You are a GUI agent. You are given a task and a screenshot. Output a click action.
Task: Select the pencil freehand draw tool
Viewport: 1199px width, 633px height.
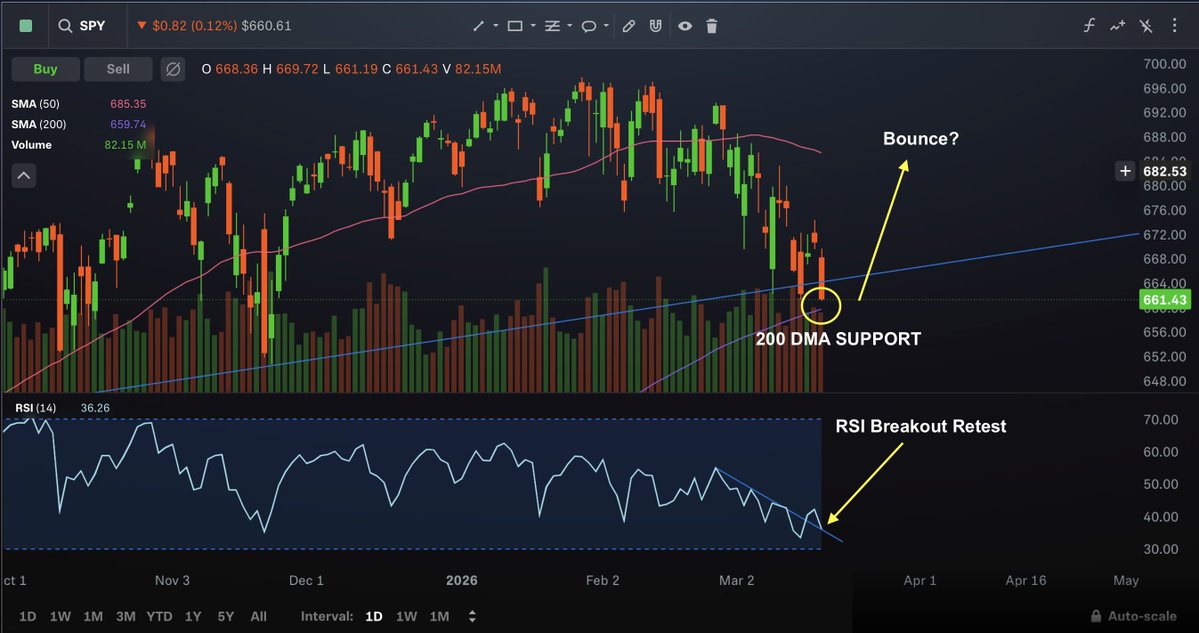[629, 26]
